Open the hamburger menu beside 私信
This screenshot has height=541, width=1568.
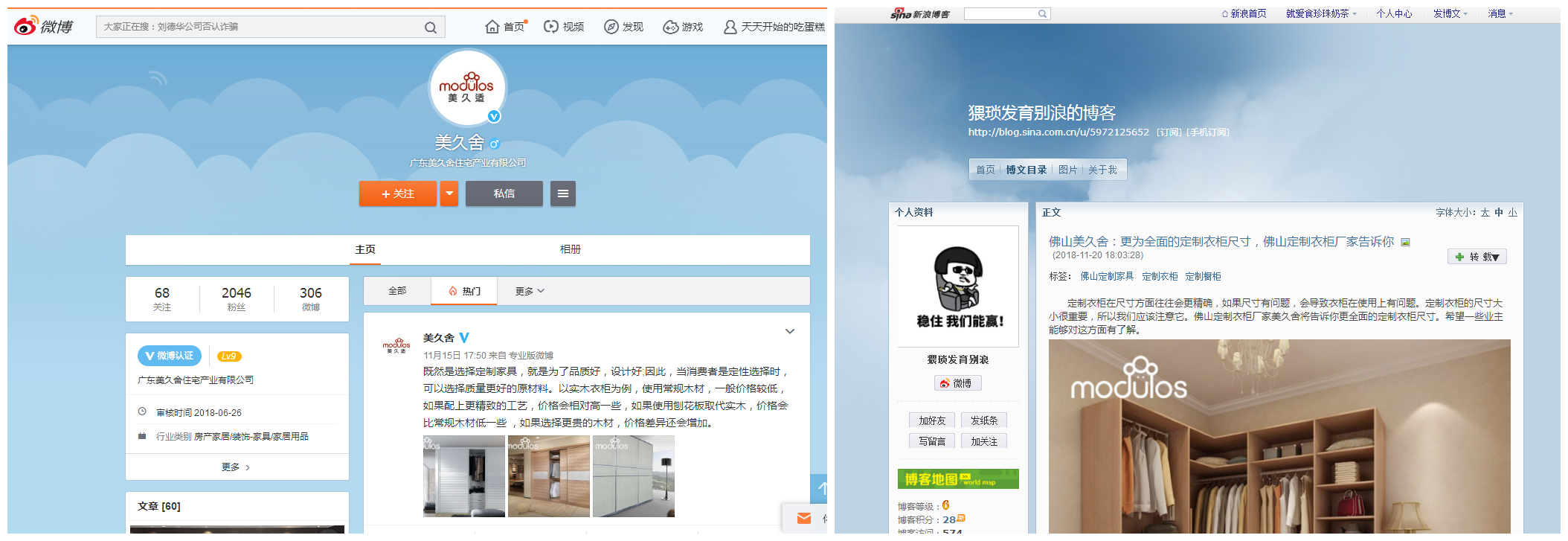[x=563, y=193]
